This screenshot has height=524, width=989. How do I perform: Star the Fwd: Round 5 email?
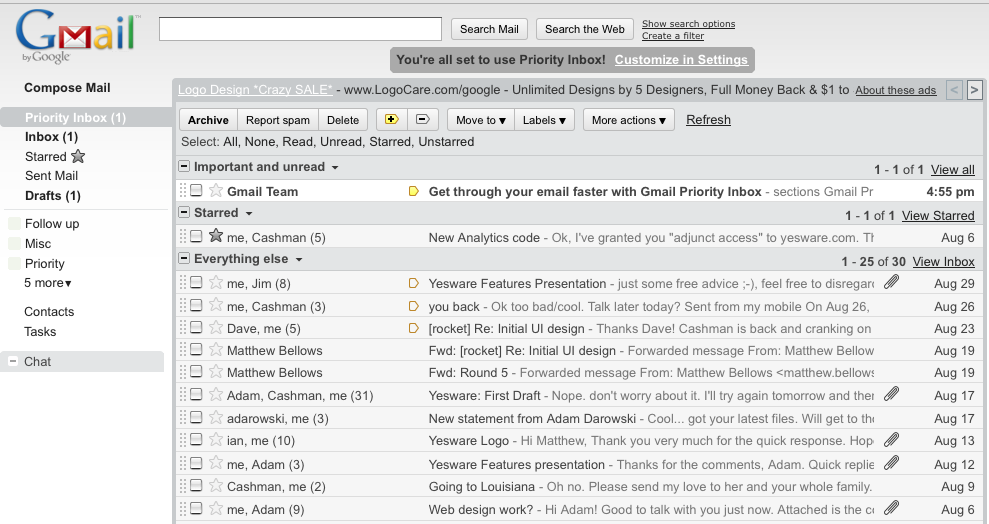coord(216,371)
